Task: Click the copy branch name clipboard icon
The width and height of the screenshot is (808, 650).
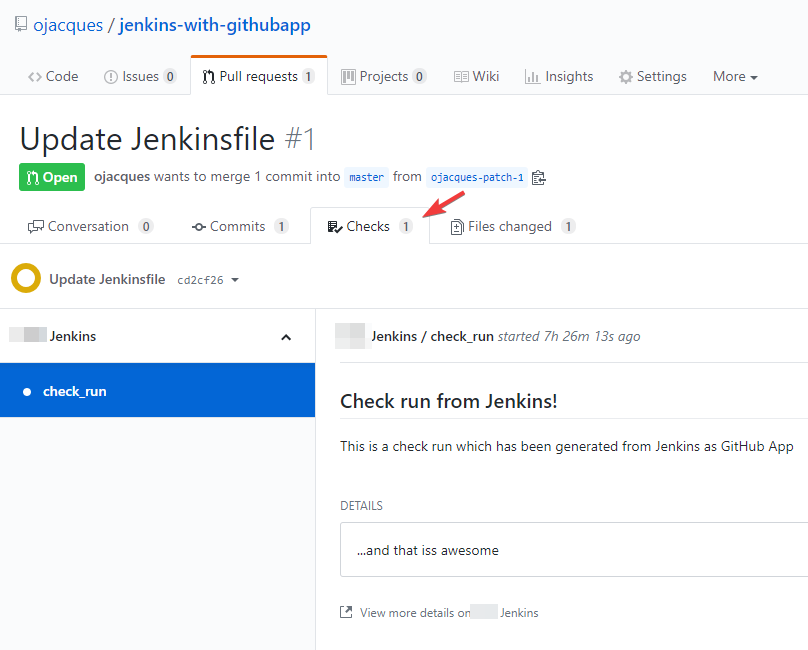Action: coord(539,178)
